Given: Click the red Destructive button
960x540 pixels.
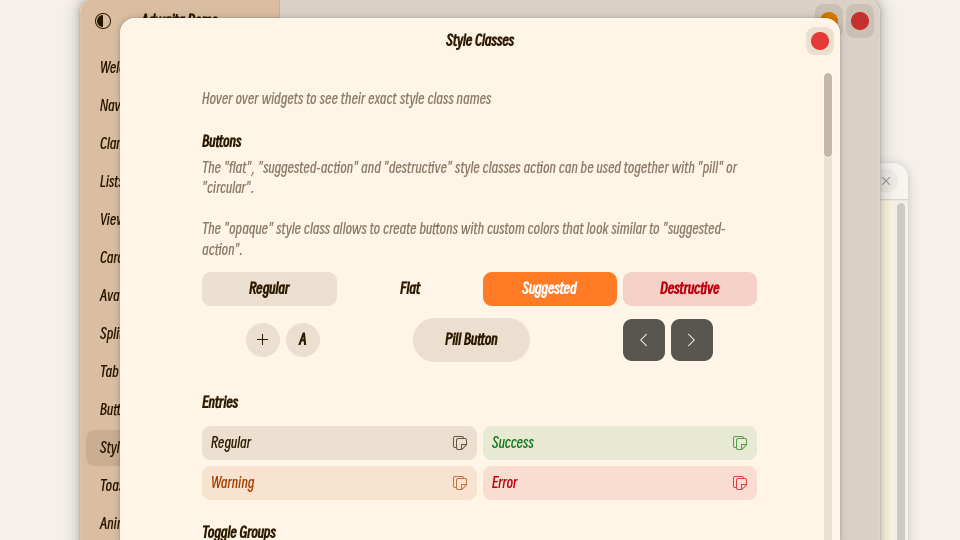Looking at the screenshot, I should point(690,289).
